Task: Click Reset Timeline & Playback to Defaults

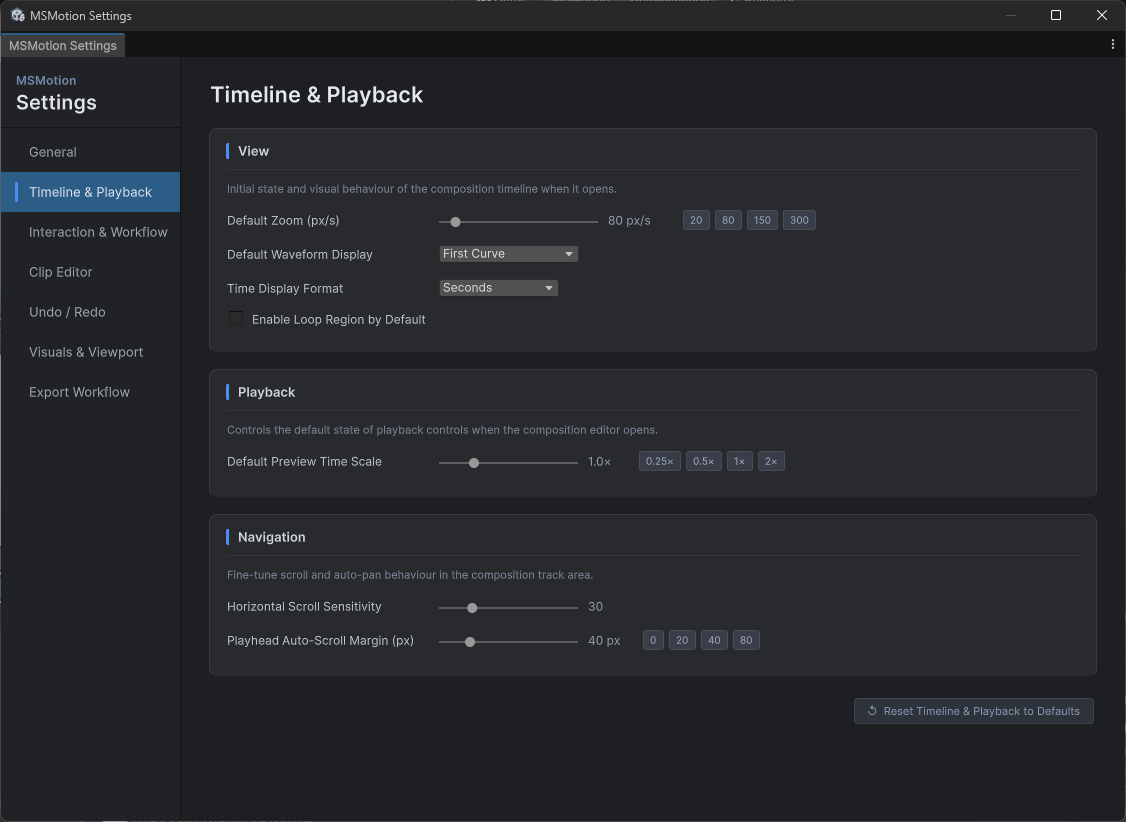Action: tap(973, 711)
